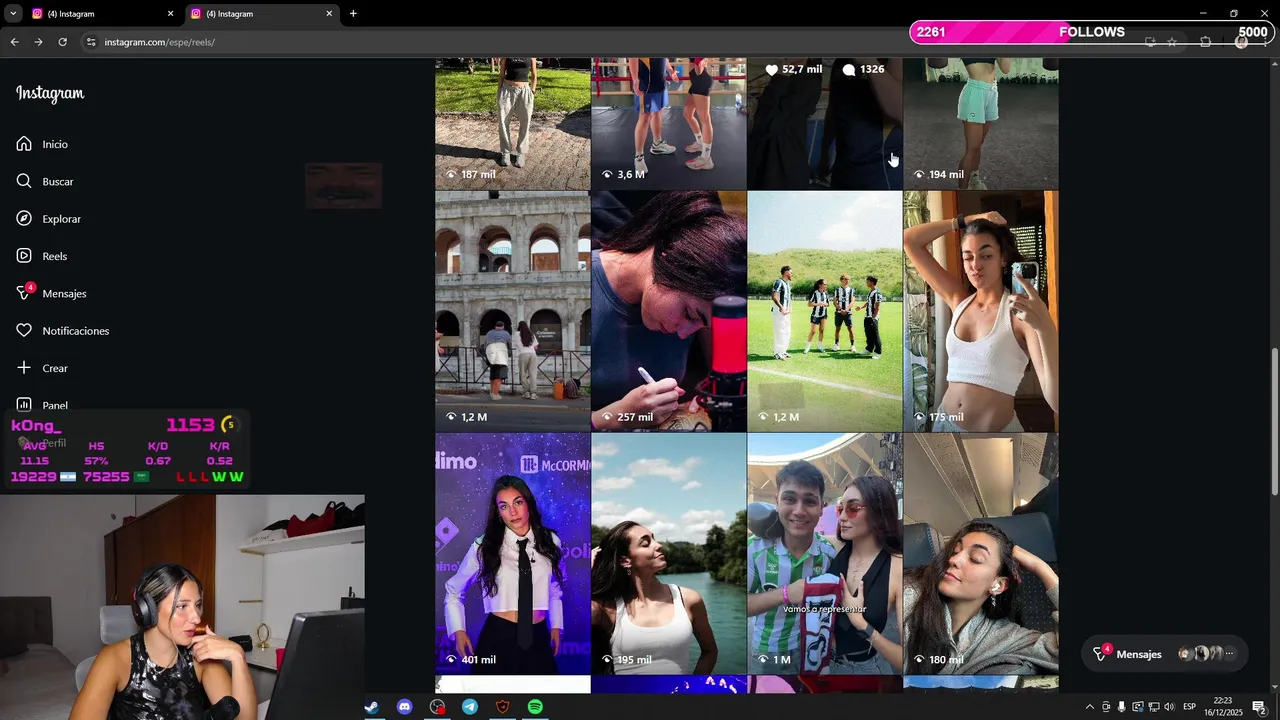
Task: Open Inicio home icon in sidebar
Action: pyautogui.click(x=24, y=144)
